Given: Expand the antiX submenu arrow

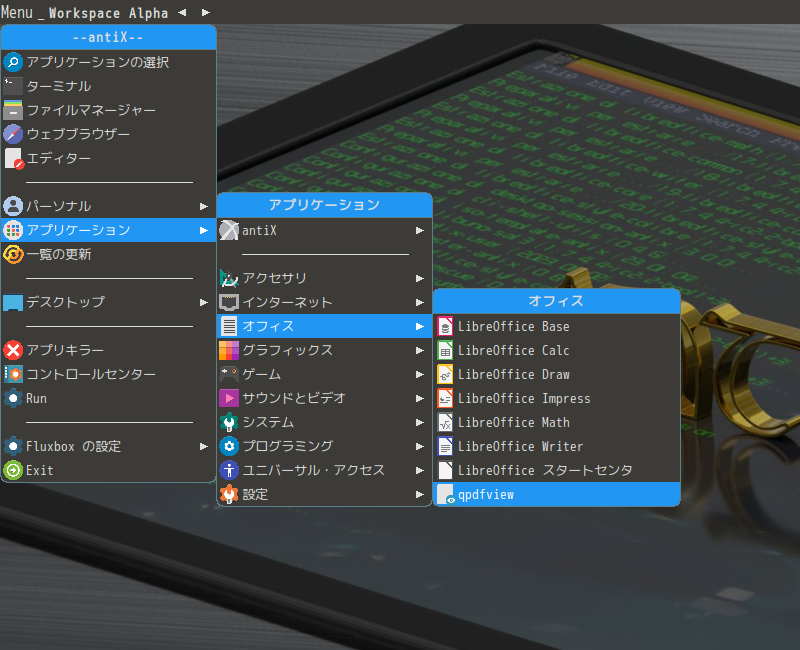Looking at the screenshot, I should (419, 231).
